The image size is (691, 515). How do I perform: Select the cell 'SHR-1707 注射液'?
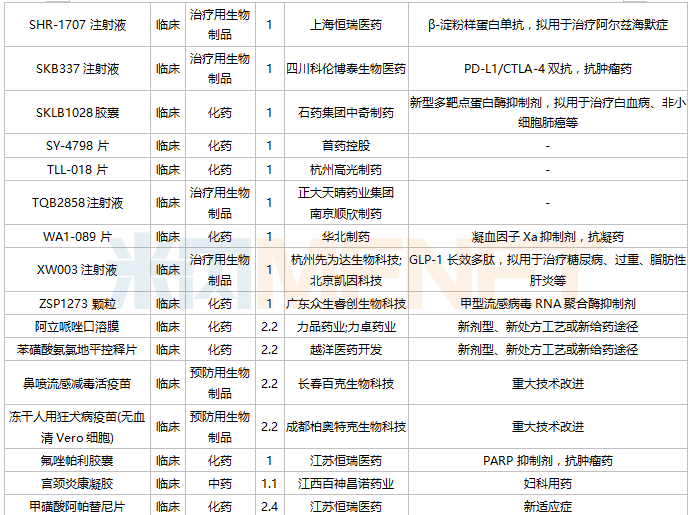coord(78,25)
